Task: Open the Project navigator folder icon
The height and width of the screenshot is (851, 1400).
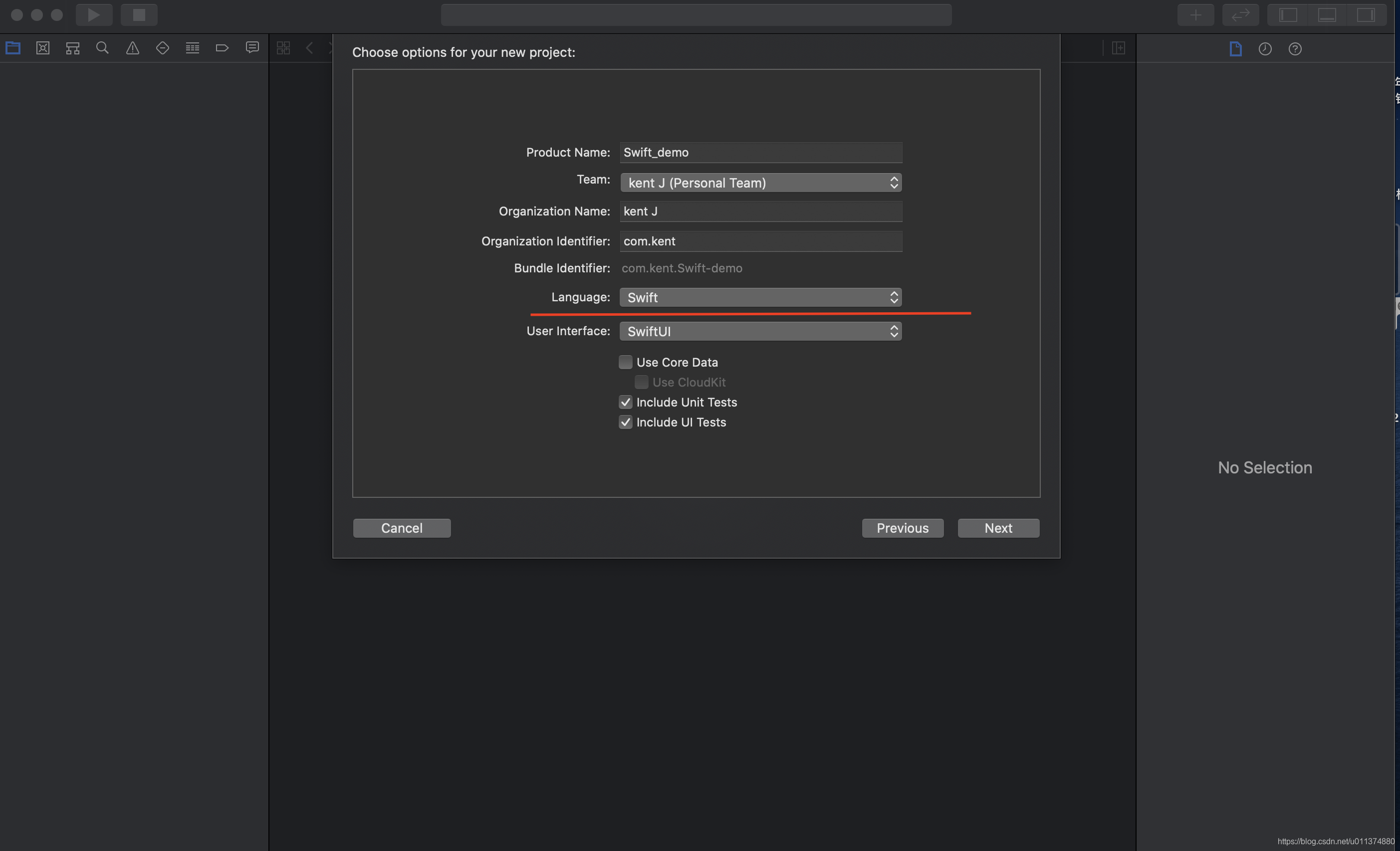Action: [13, 48]
